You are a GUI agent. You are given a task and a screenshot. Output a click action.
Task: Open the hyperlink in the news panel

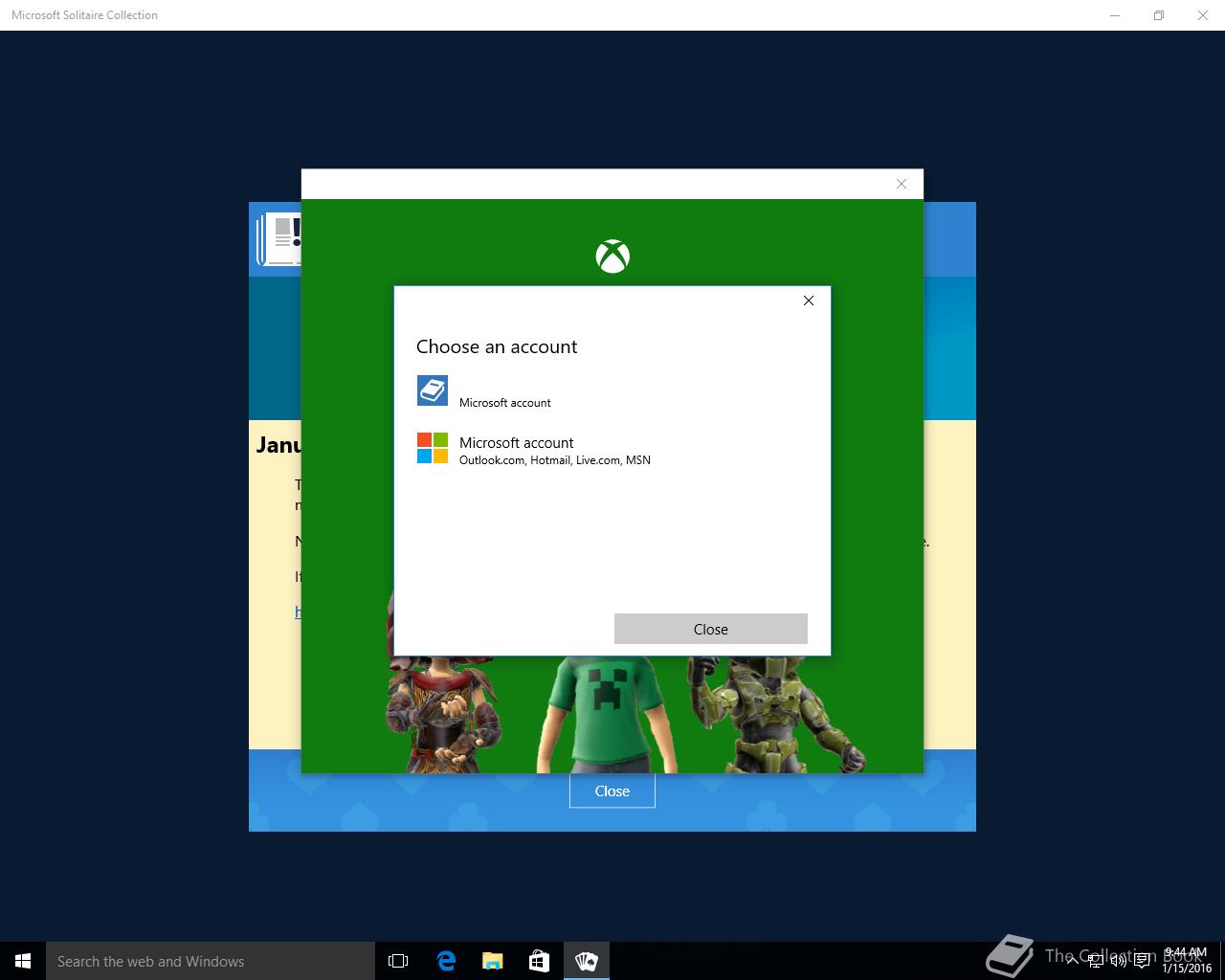(298, 612)
